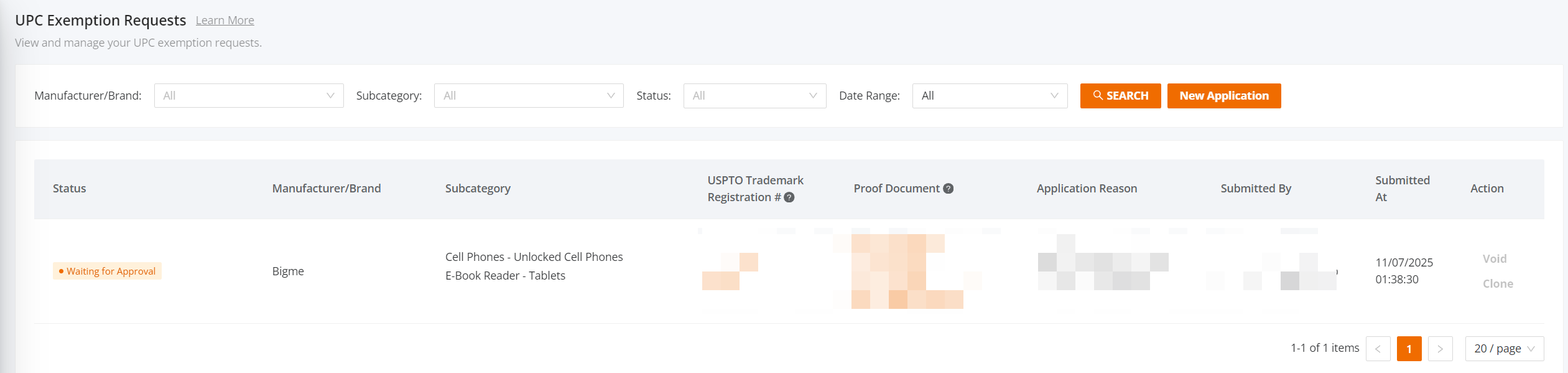Void the Bigme exemption request

tap(1494, 259)
